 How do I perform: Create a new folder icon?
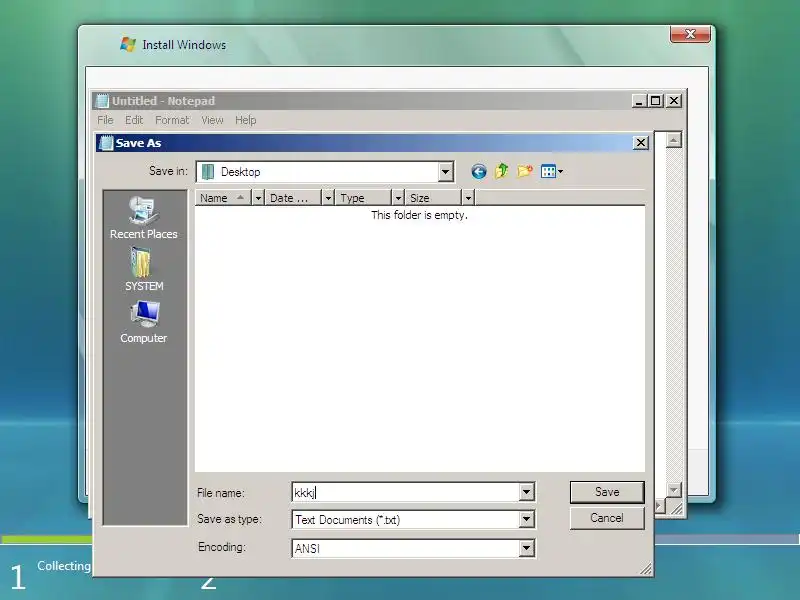click(x=524, y=171)
